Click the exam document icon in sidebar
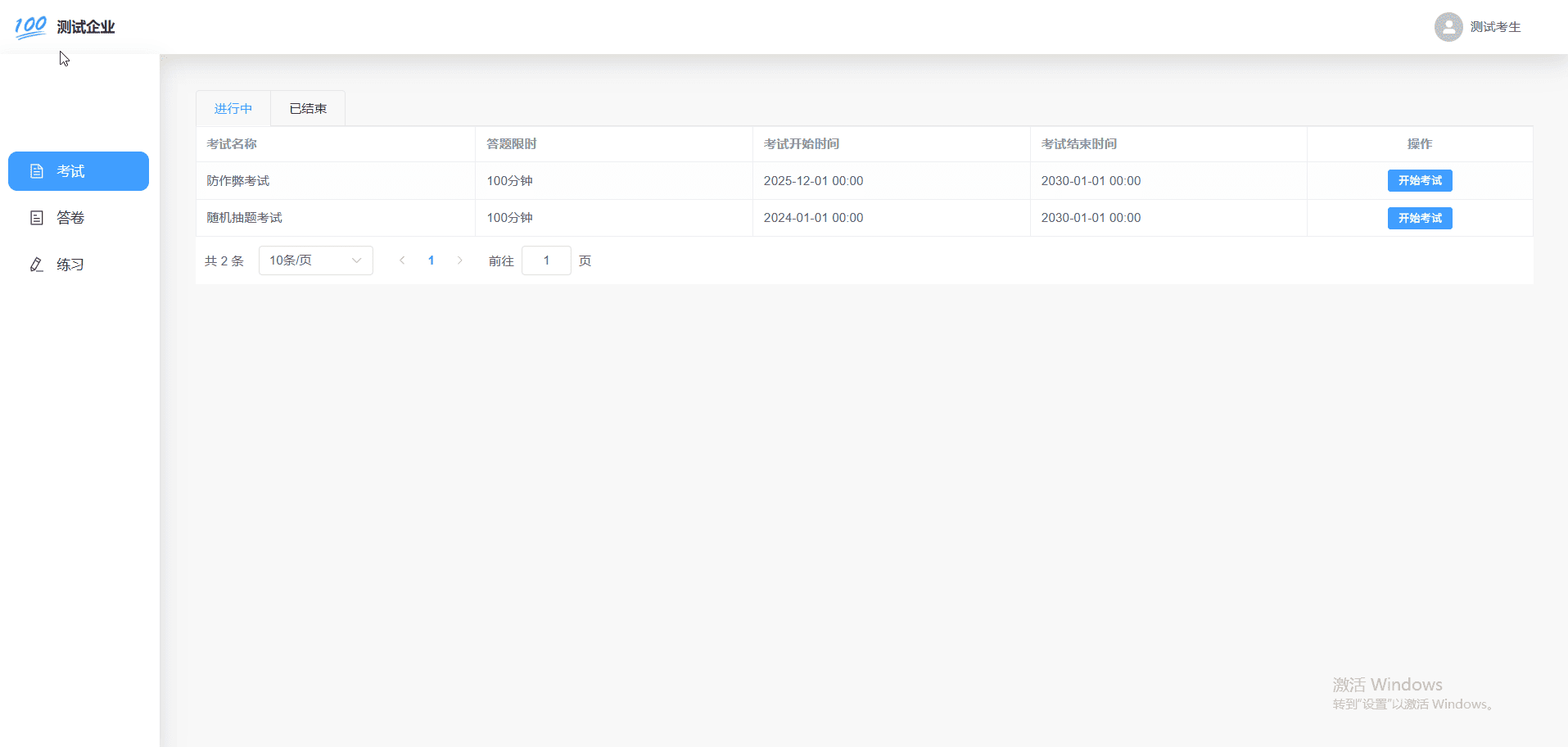This screenshot has width=1568, height=747. point(37,171)
